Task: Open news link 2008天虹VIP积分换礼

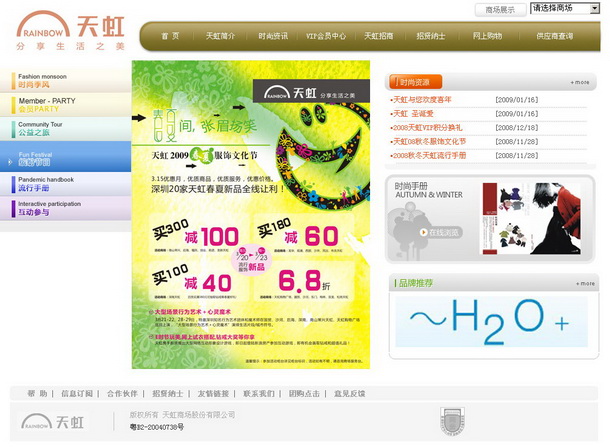Action: point(426,128)
